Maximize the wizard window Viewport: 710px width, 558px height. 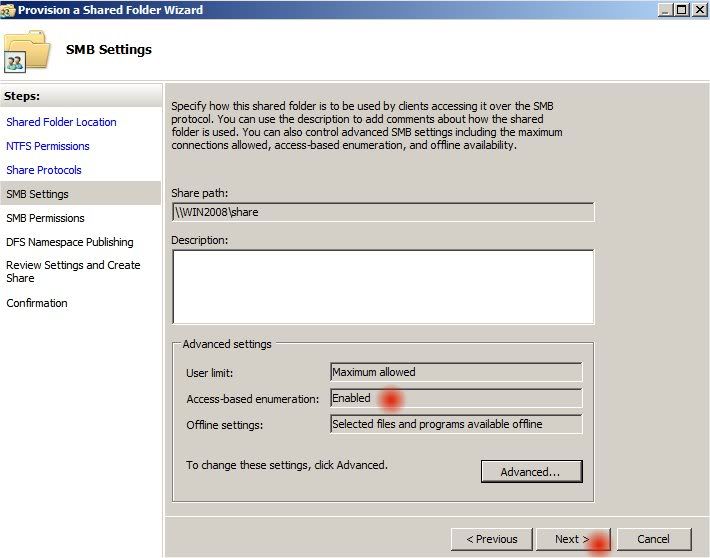[x=681, y=10]
